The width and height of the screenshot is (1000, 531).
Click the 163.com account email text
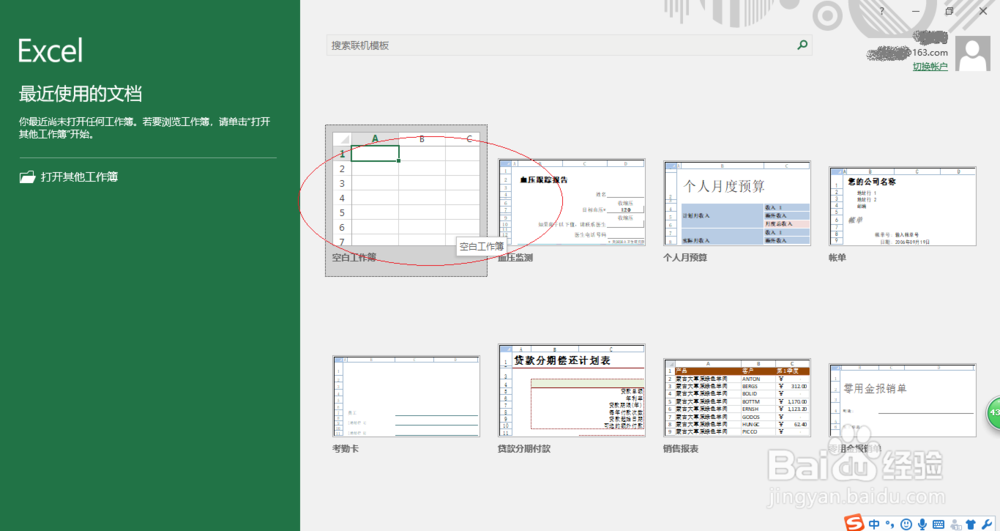coord(930,52)
